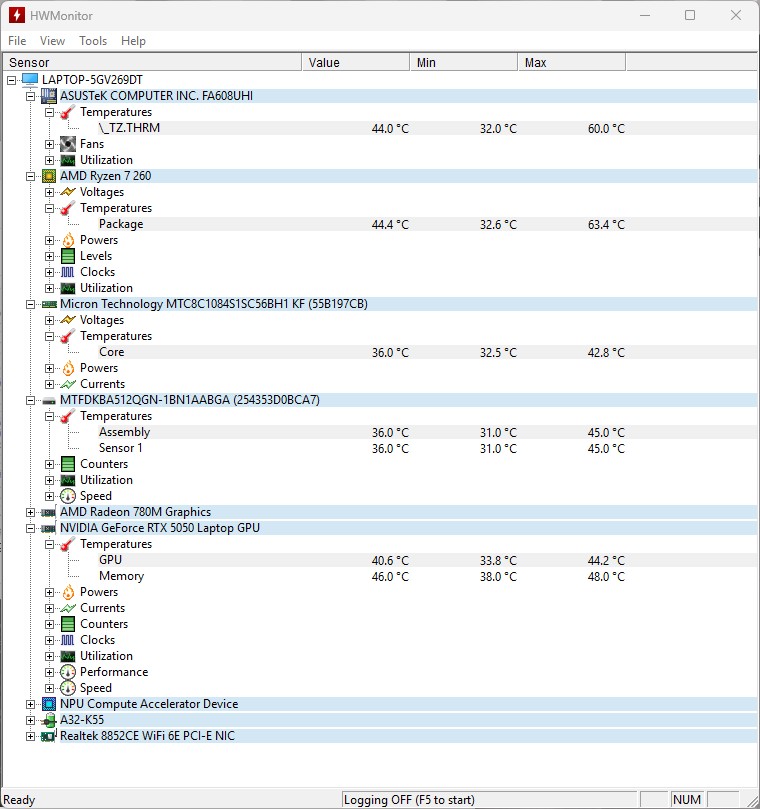The height and width of the screenshot is (809, 760).
Task: Click the Value column header
Action: click(355, 62)
